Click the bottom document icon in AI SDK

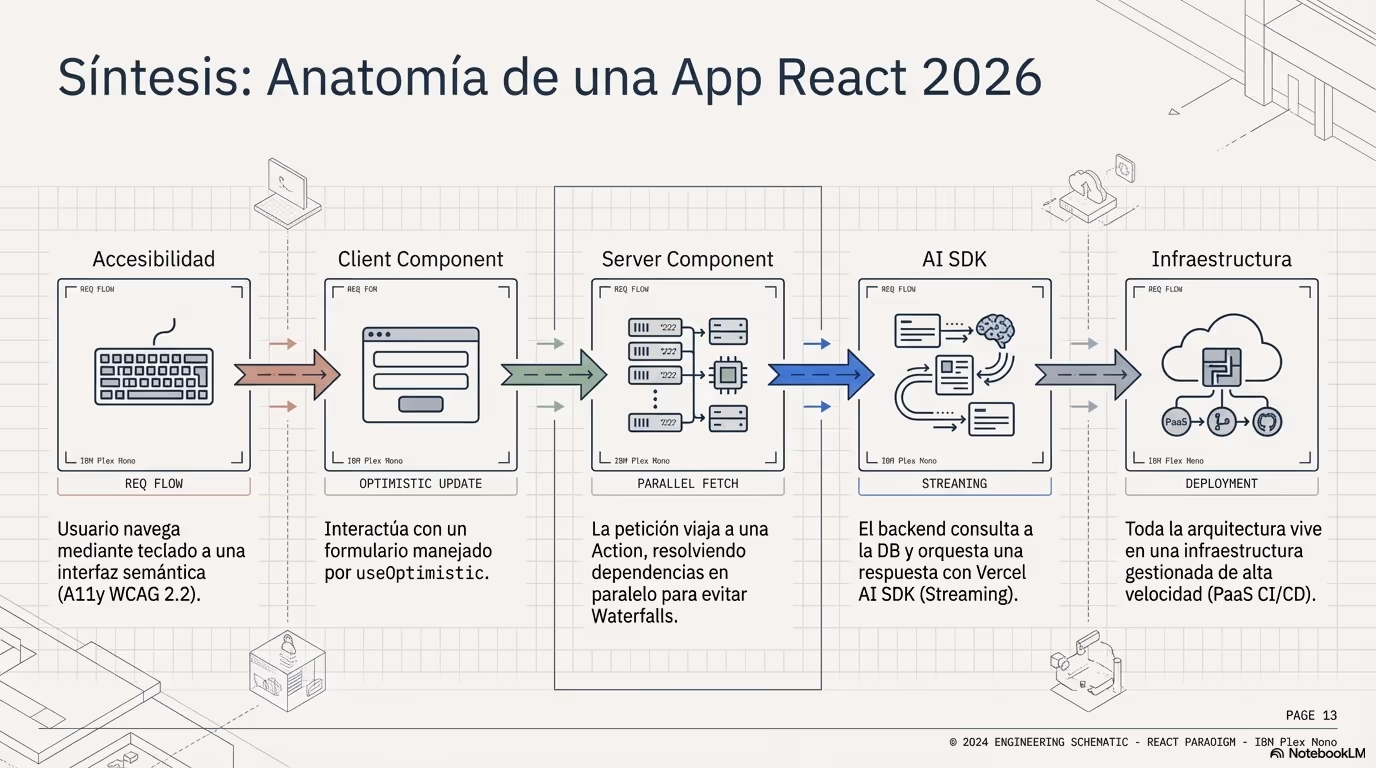tap(991, 419)
